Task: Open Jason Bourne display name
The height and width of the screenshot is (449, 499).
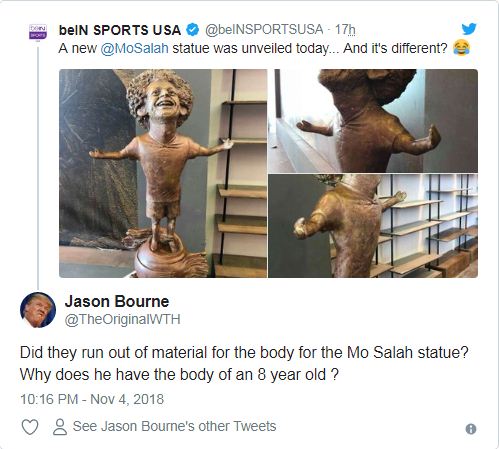Action: click(117, 301)
